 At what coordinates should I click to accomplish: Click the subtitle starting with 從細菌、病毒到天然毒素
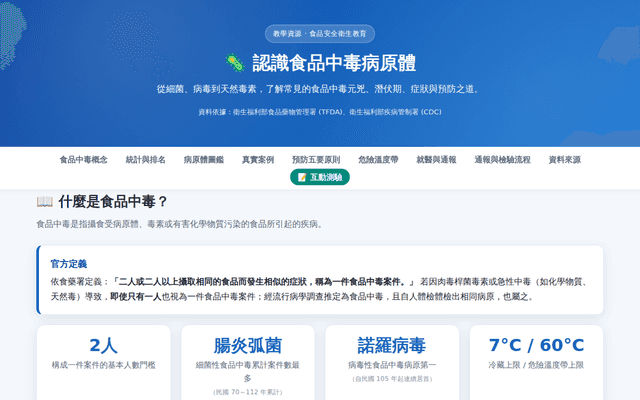[320, 89]
